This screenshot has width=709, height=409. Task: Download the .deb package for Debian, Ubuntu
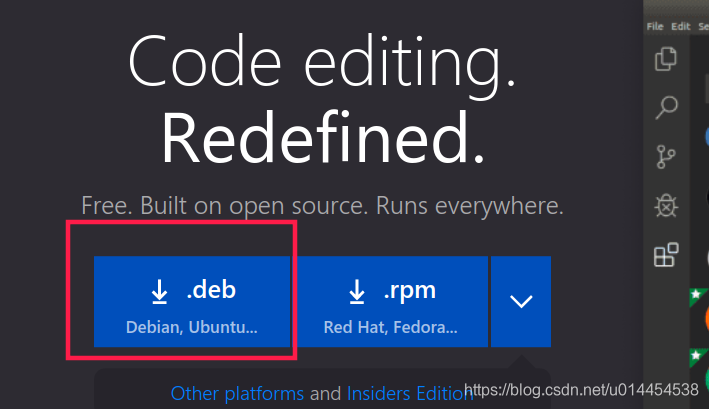pos(192,301)
